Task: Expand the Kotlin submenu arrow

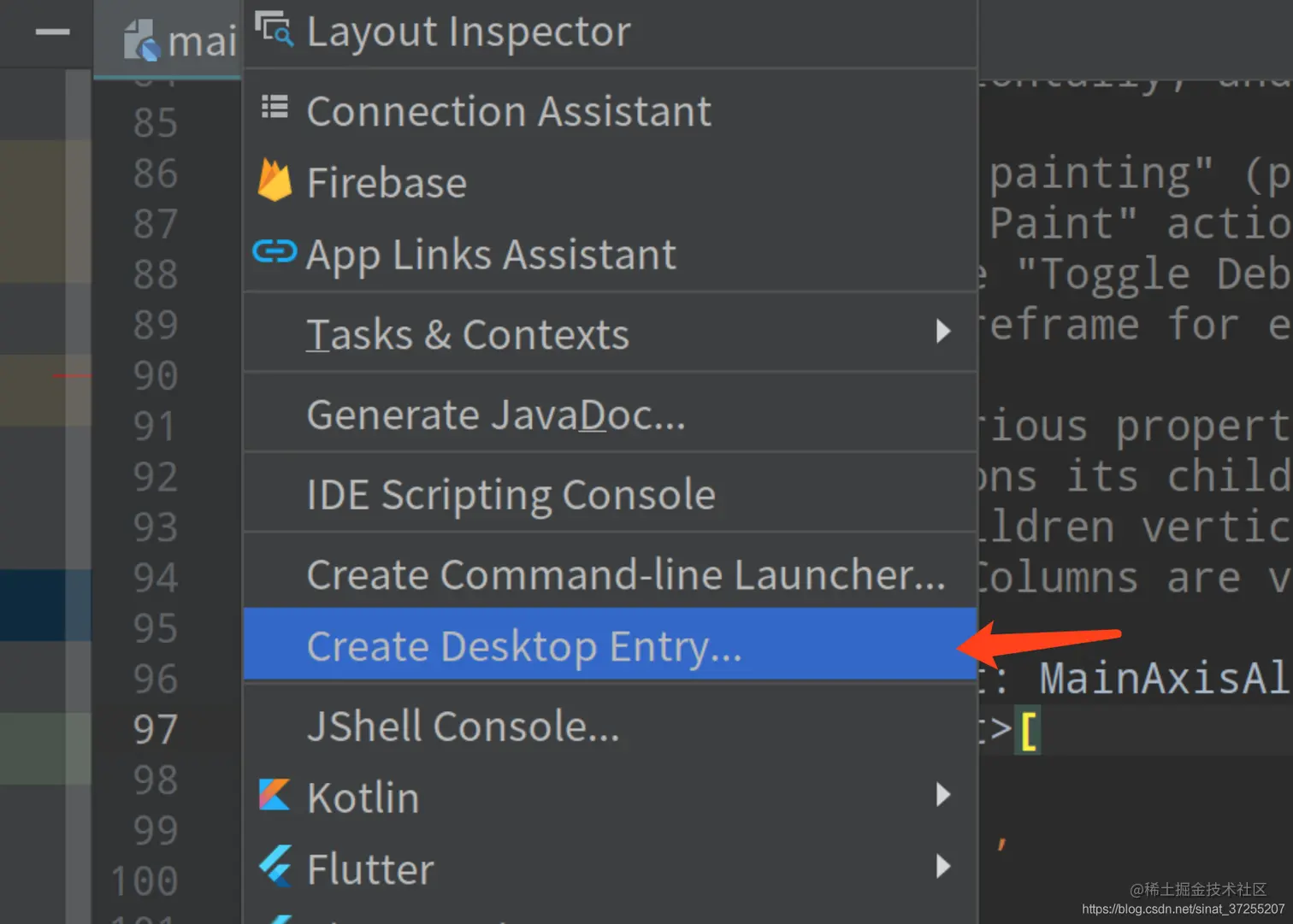Action: (942, 795)
